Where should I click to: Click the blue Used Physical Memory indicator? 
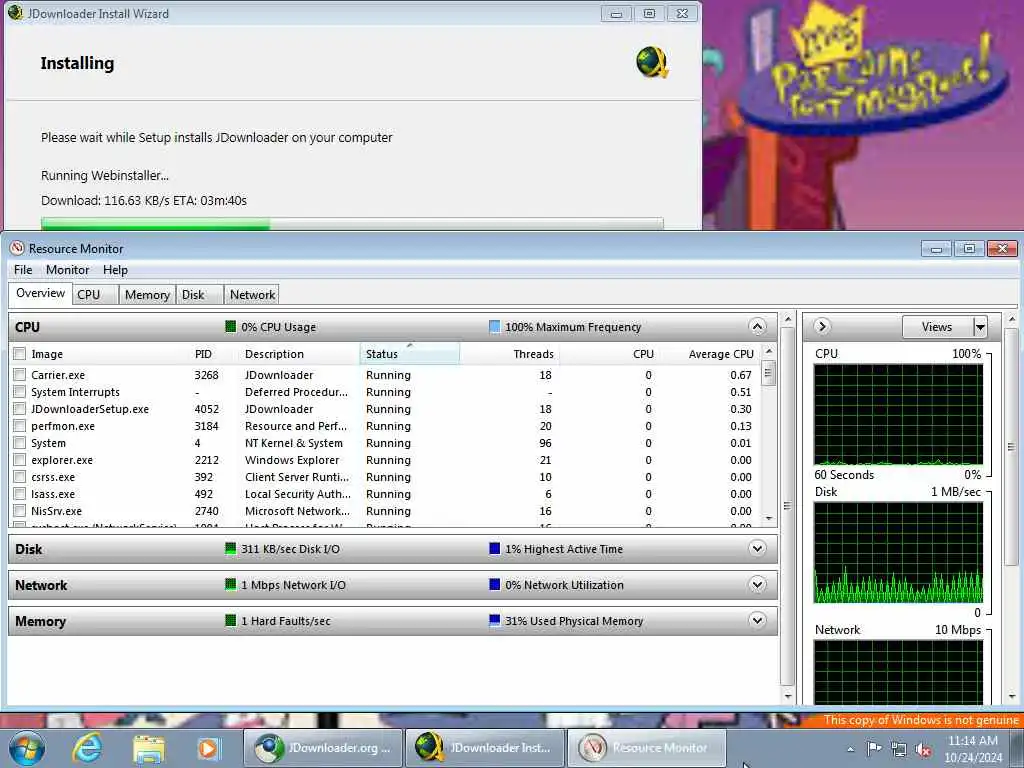(x=494, y=620)
